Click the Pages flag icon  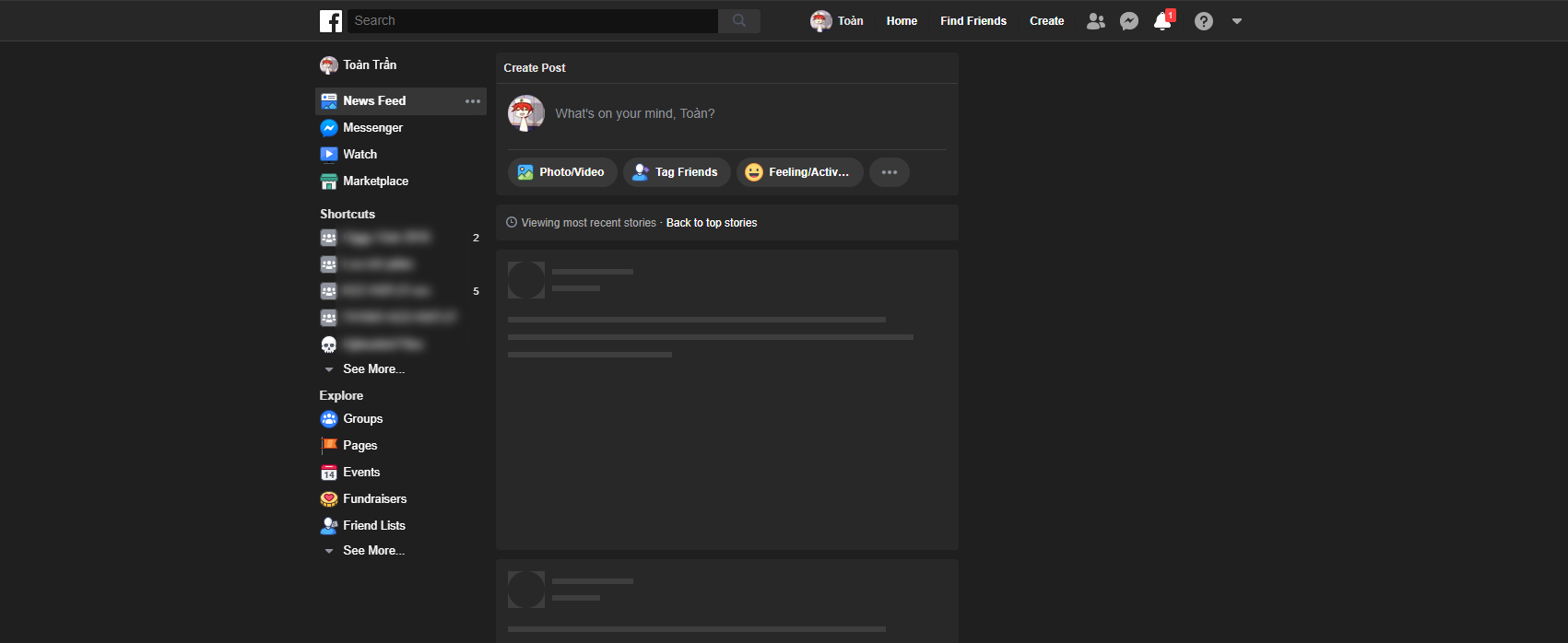(329, 446)
